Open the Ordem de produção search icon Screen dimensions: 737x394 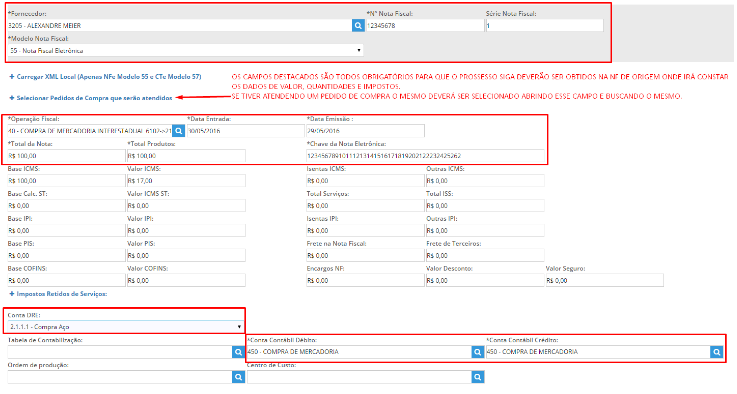coord(239,377)
